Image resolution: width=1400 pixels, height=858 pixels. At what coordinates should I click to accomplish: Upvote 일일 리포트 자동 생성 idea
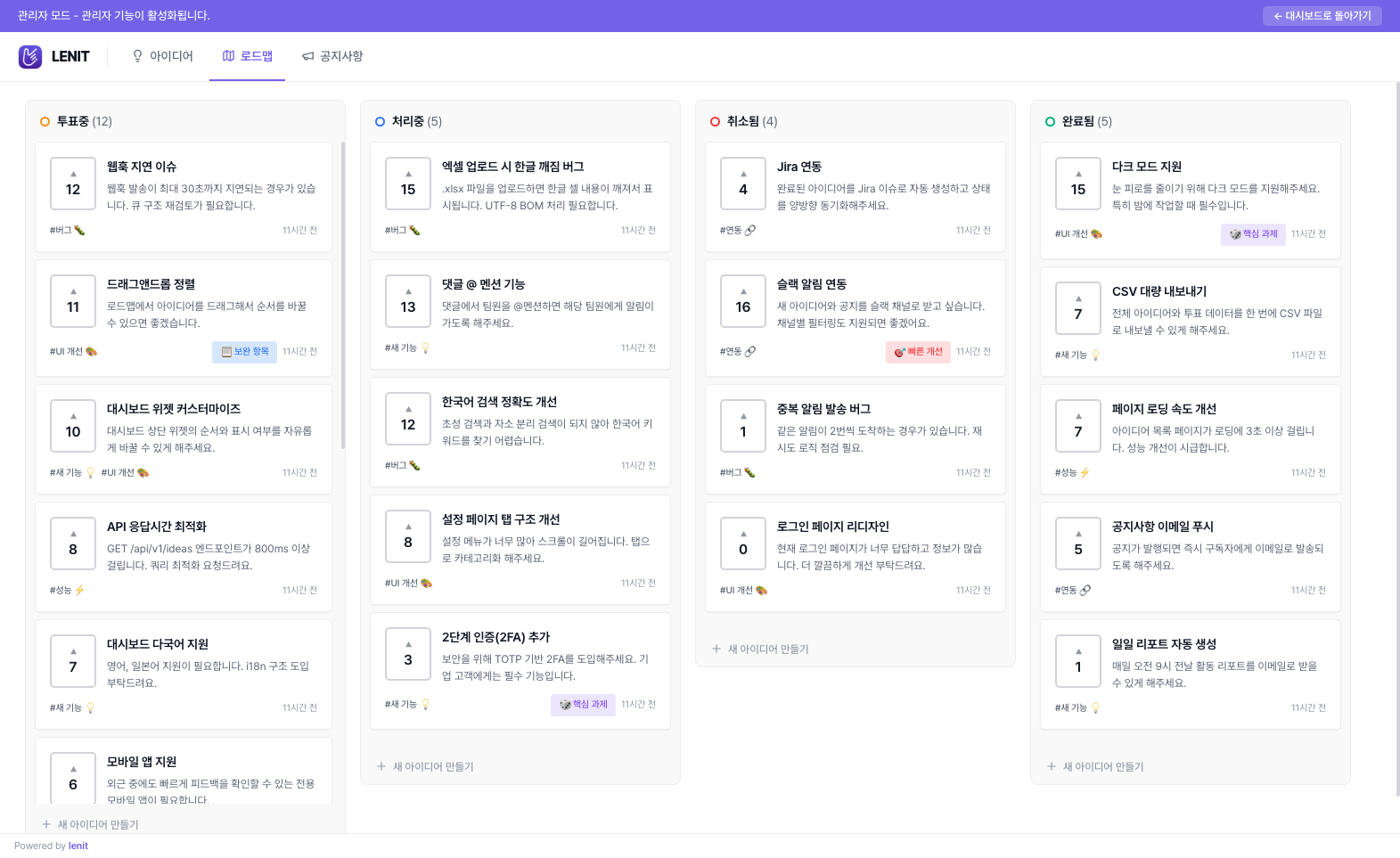tap(1078, 661)
